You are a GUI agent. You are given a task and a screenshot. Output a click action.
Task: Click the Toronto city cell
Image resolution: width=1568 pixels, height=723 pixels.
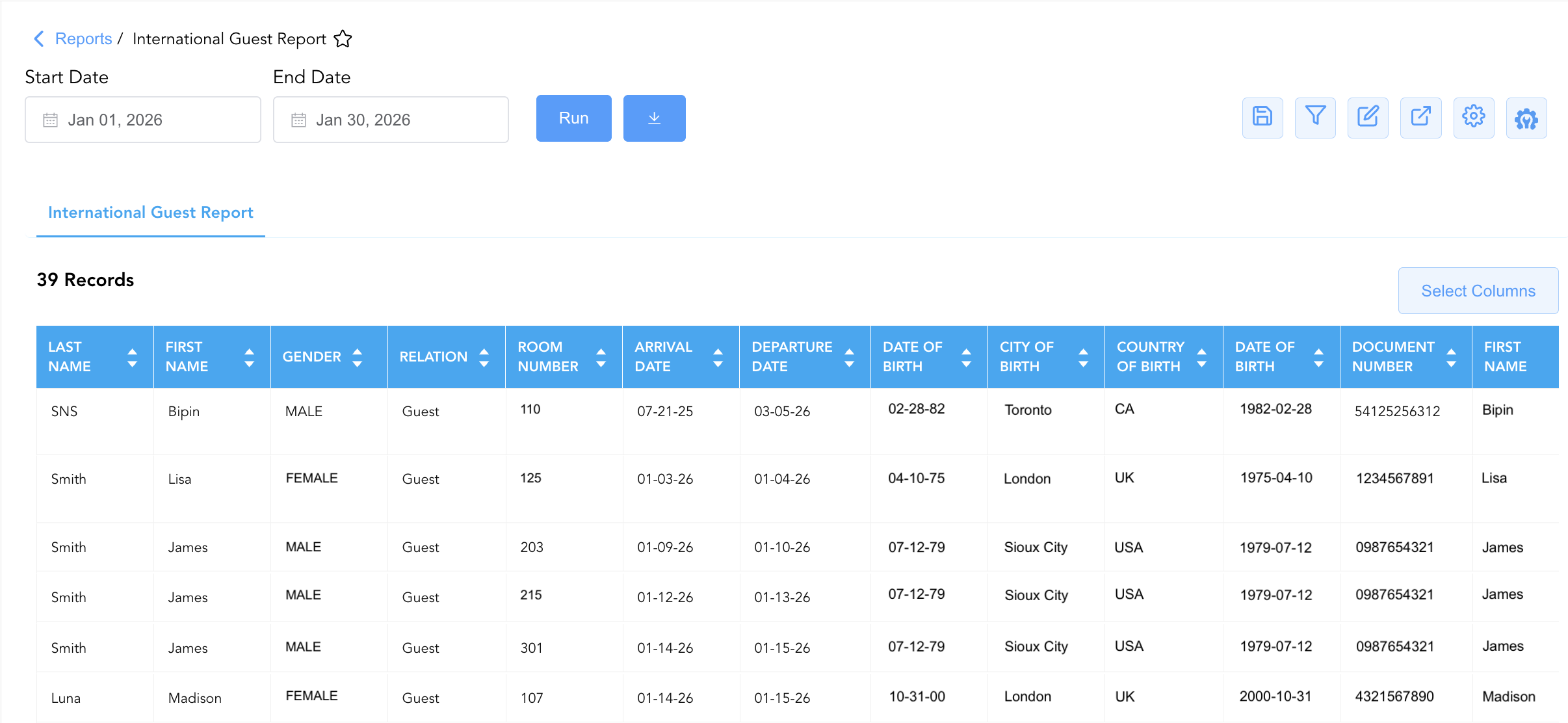pos(1028,410)
